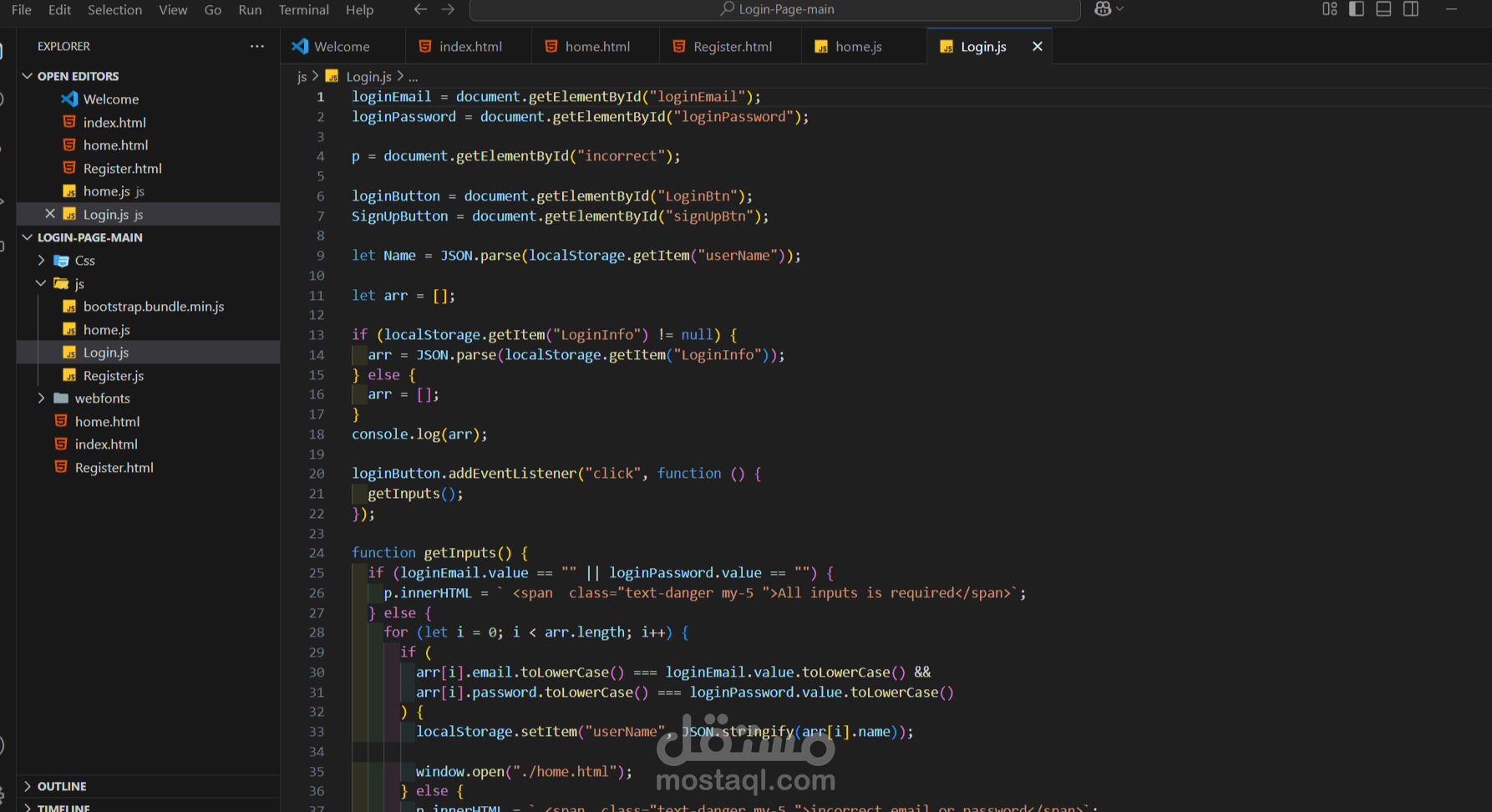Select Register.html in Open Editors

[123, 169]
